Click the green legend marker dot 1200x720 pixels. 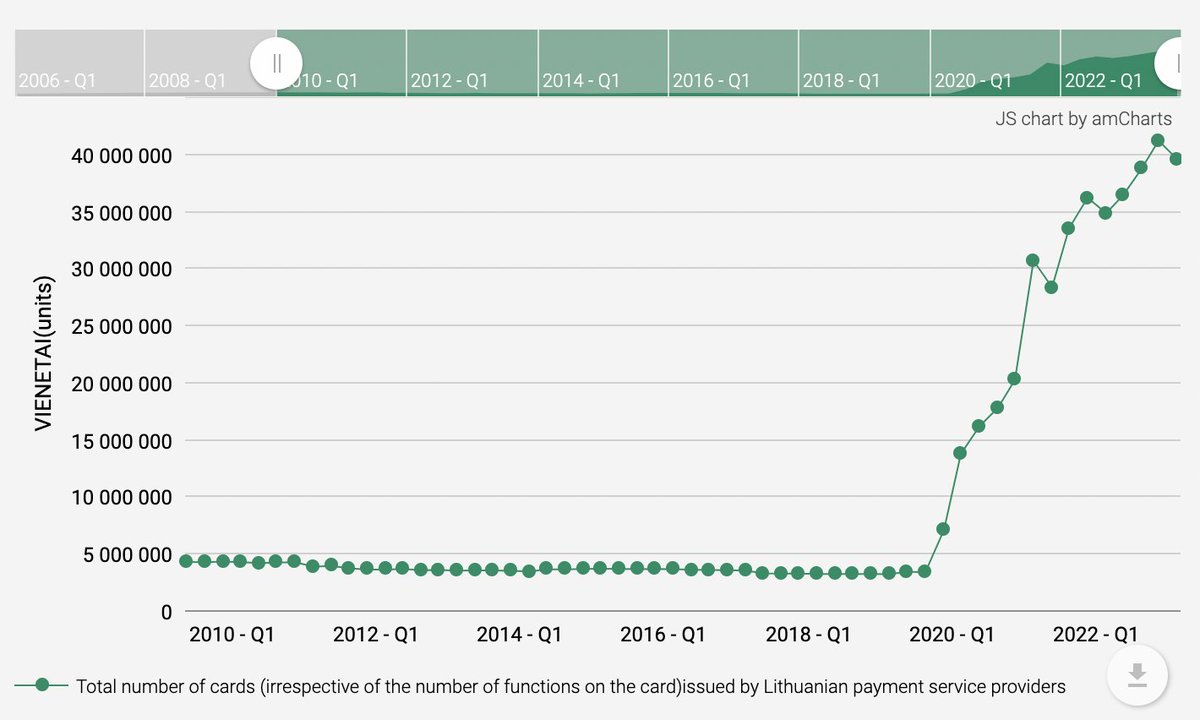pos(42,686)
